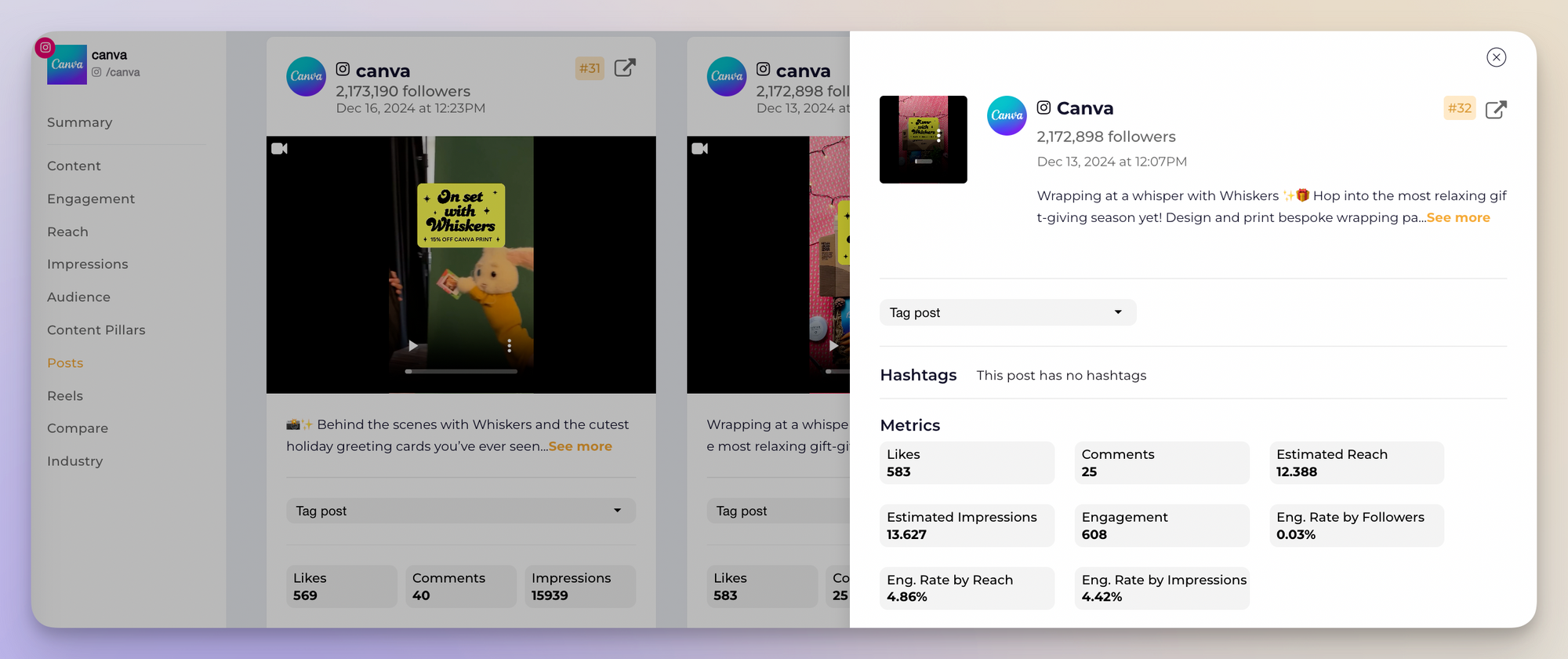Click Instagram icon on the Dec 13 post card

763,69
